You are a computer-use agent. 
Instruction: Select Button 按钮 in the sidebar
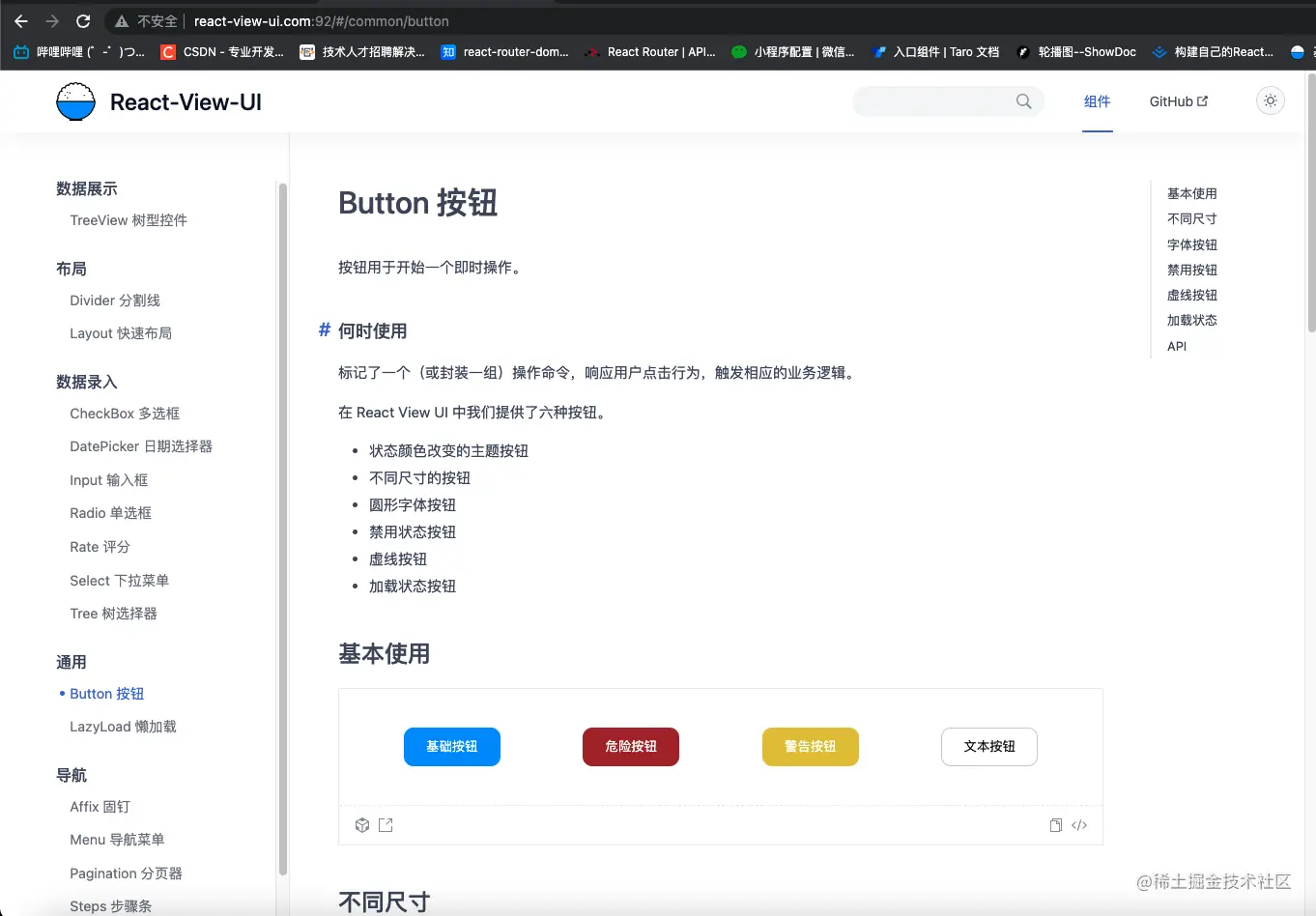107,694
